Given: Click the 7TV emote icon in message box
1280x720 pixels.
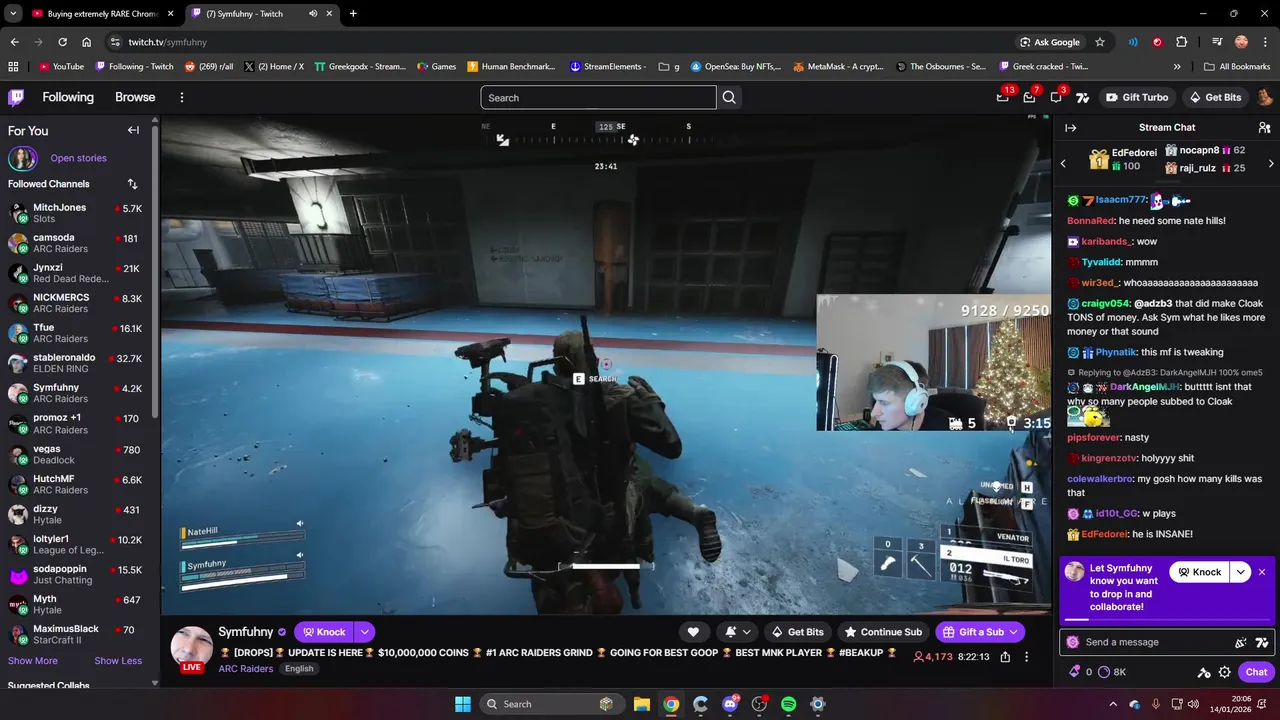Looking at the screenshot, I should (x=1262, y=642).
